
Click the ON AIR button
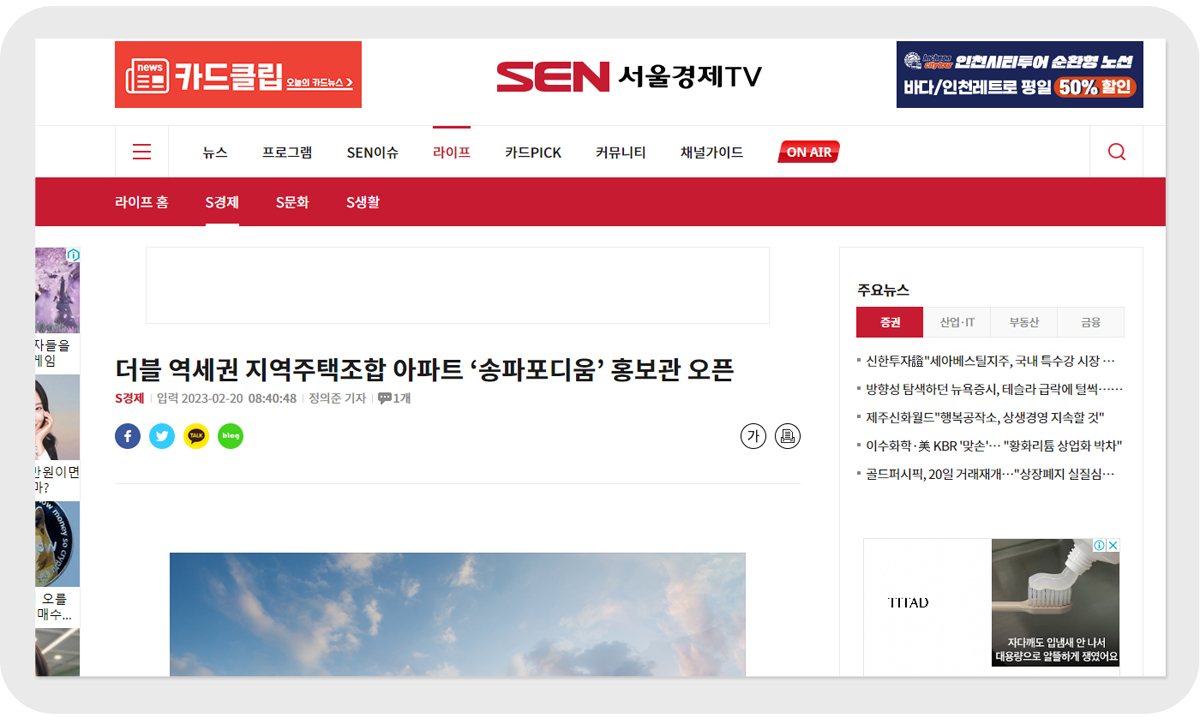(x=808, y=152)
